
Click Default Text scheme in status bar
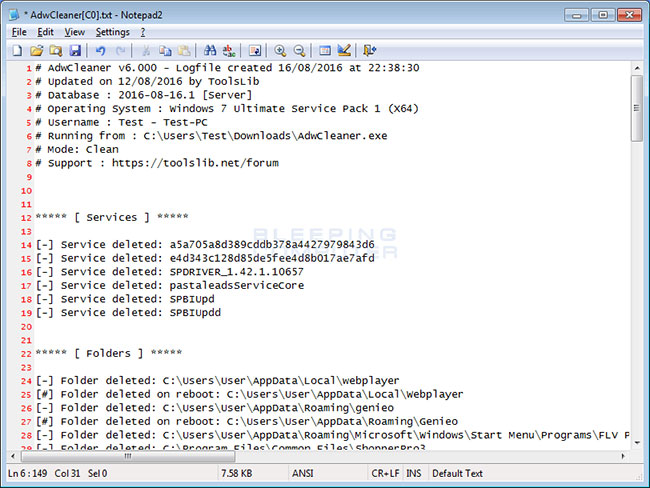point(457,473)
